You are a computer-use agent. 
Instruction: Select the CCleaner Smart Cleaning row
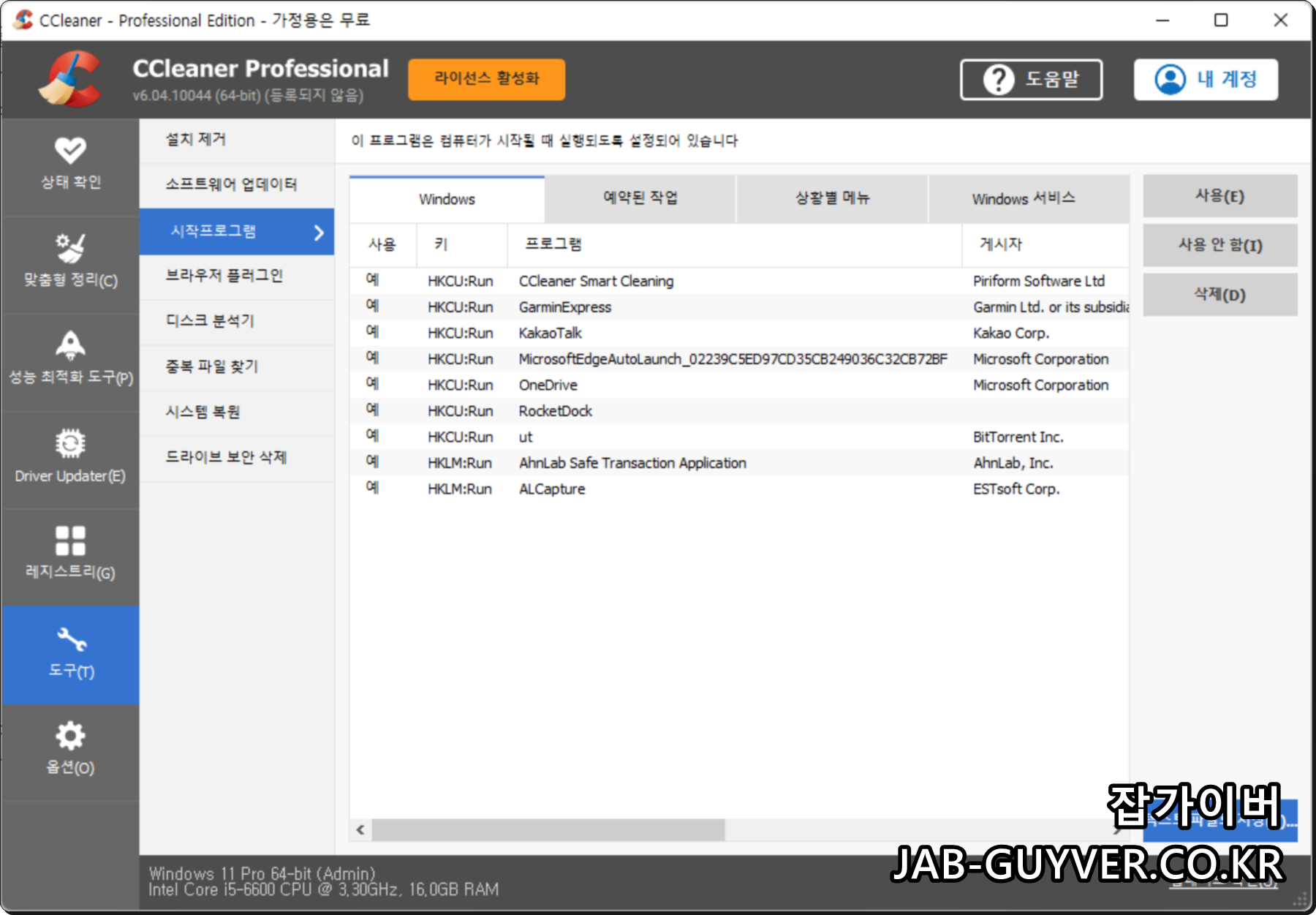pyautogui.click(x=739, y=281)
